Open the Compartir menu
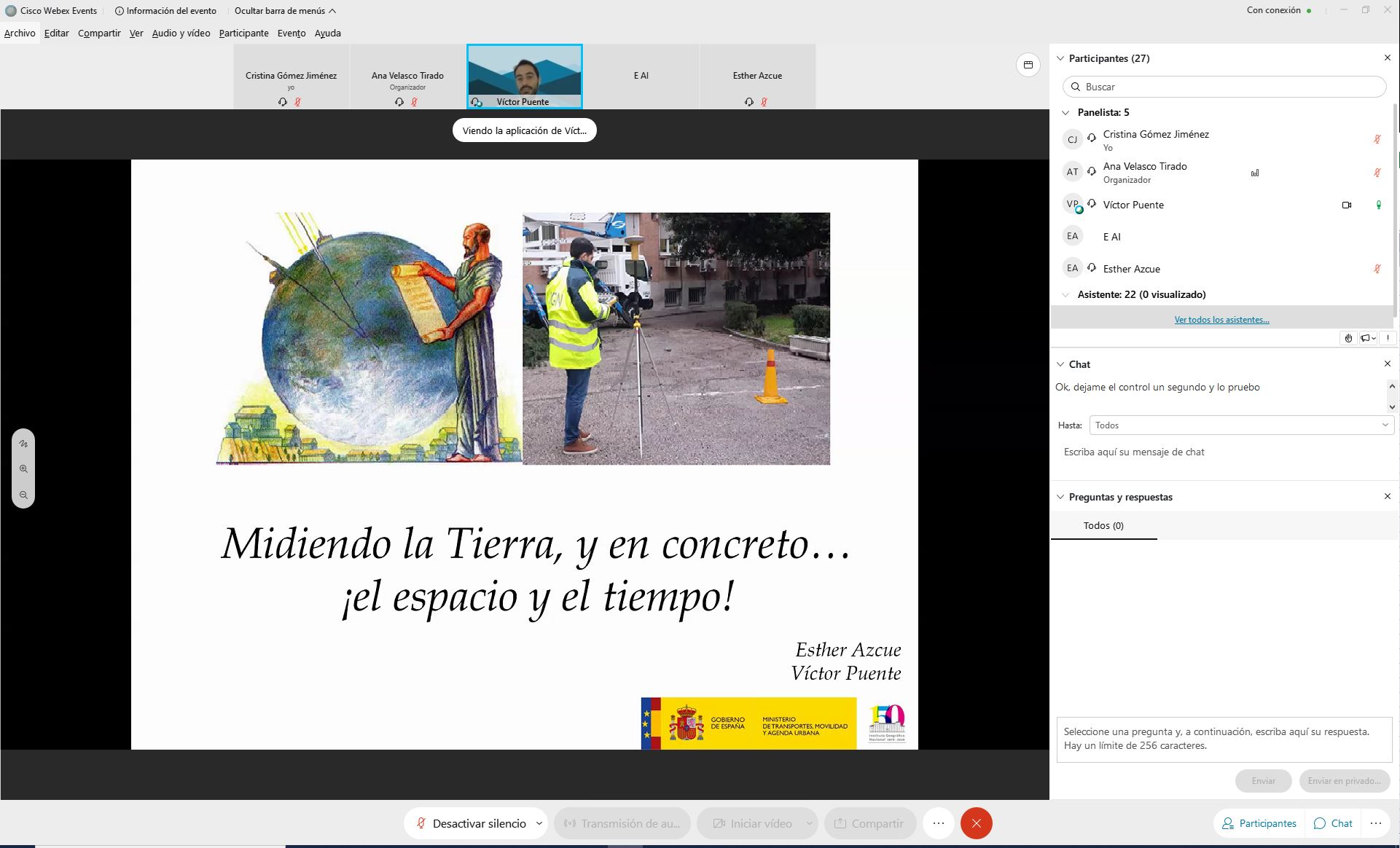The image size is (1400, 848). click(x=99, y=33)
